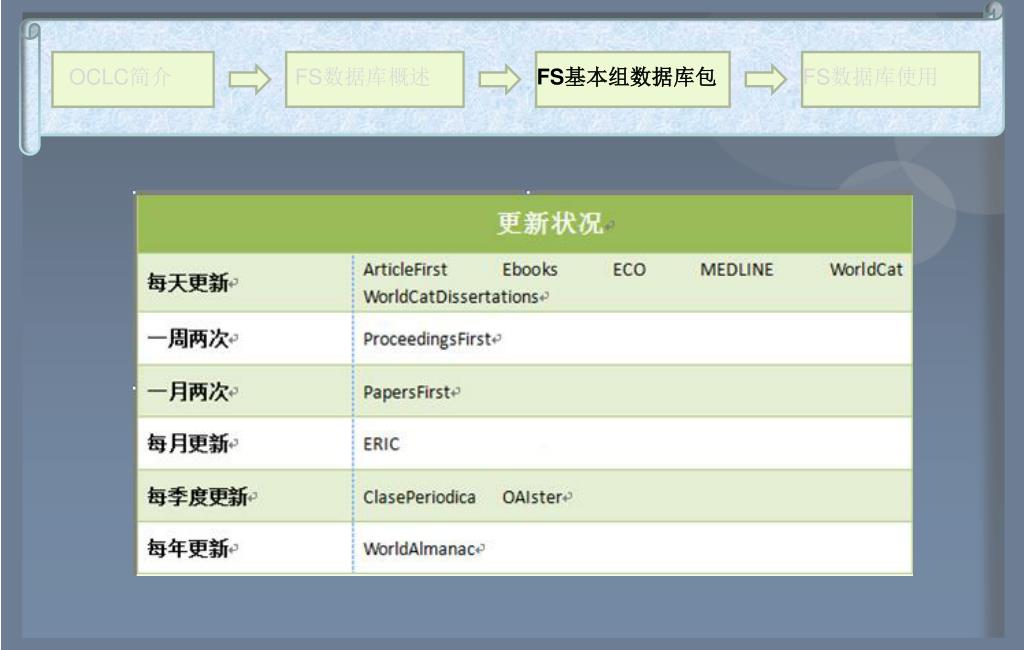This screenshot has height=650, width=1024.
Task: Click the ProceedingsFirst database name
Action: point(427,339)
